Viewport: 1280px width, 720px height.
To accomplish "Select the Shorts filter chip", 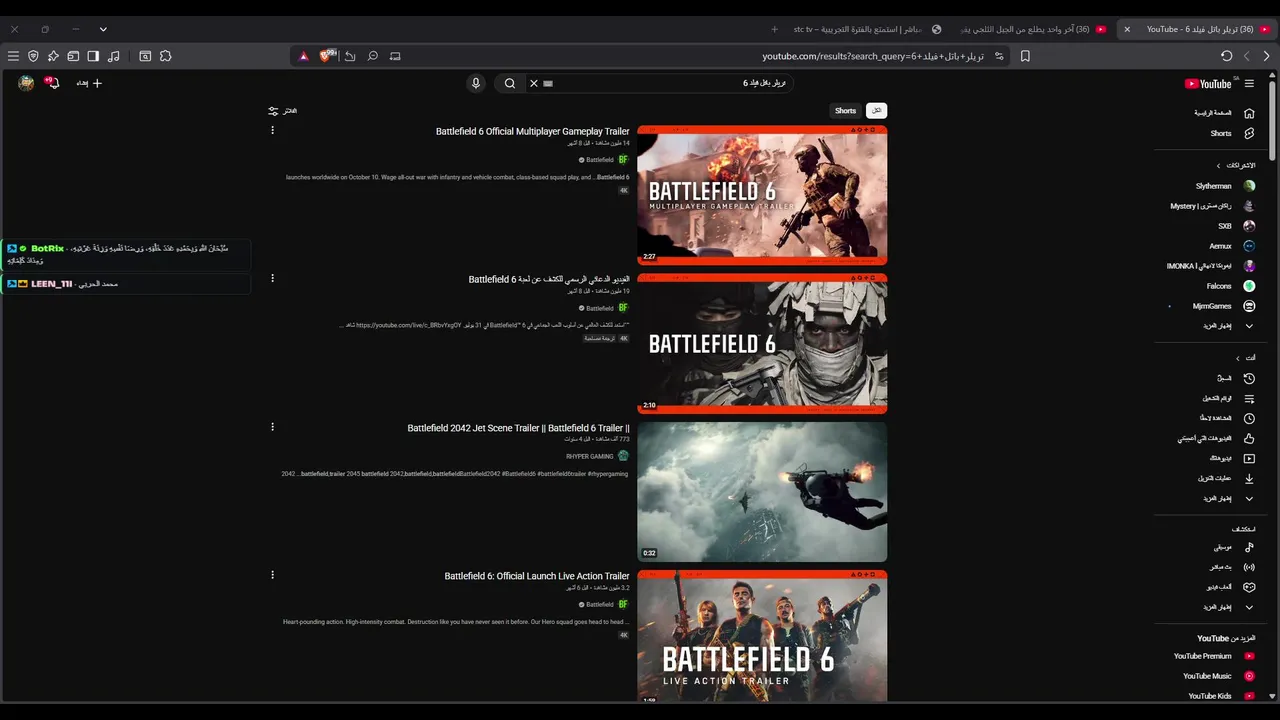I will coord(846,111).
